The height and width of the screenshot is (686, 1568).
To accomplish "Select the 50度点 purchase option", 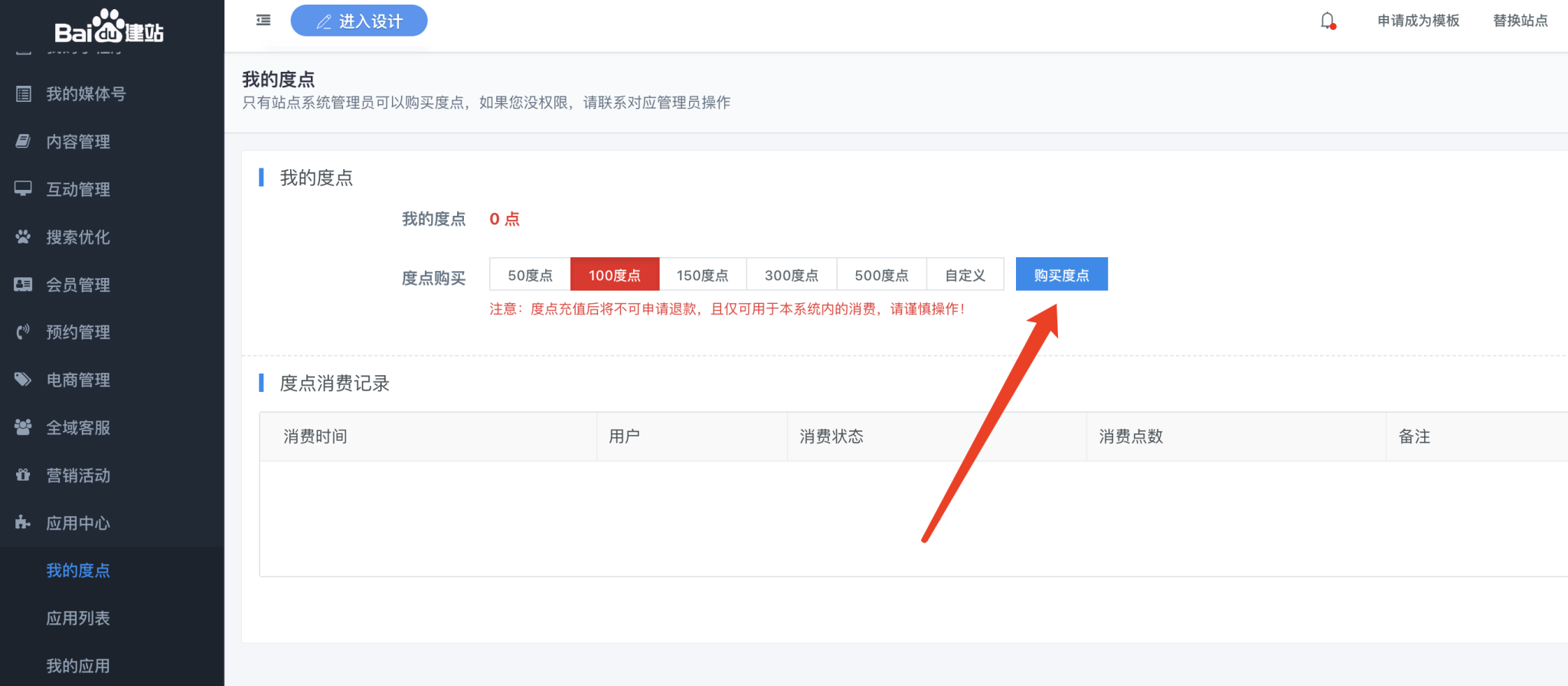I will point(530,275).
